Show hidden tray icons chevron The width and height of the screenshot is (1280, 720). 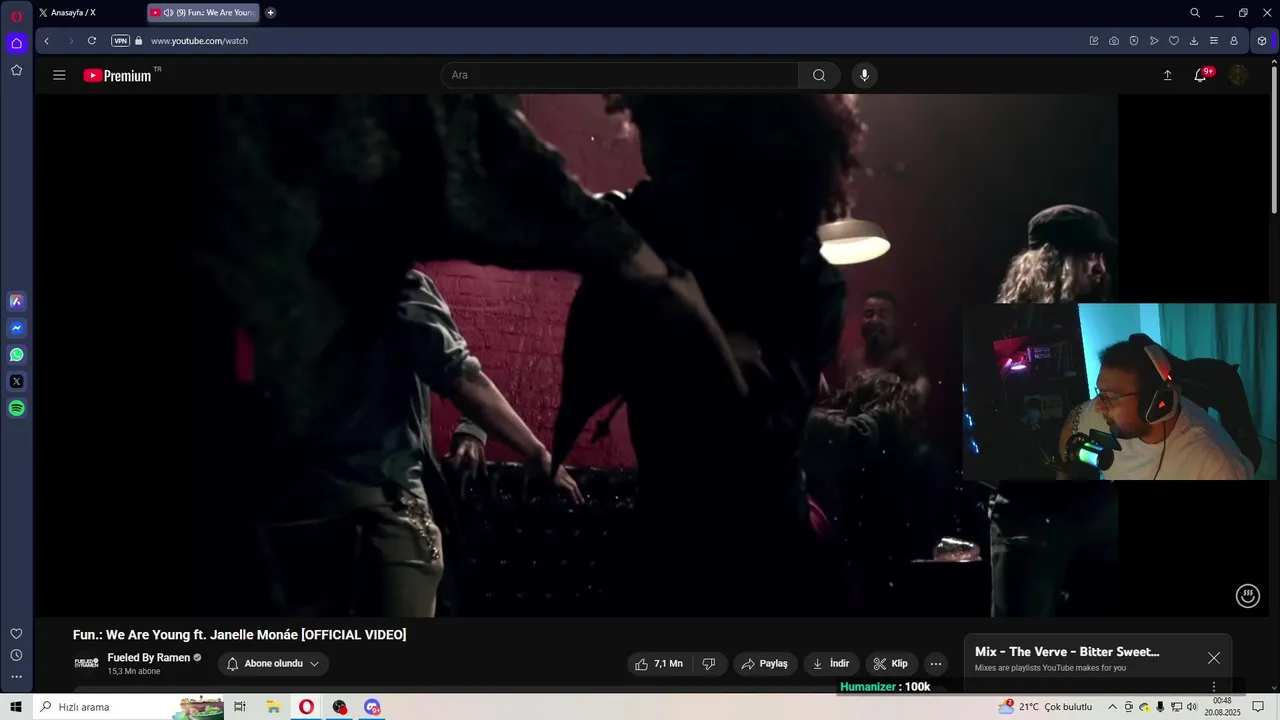click(1112, 707)
